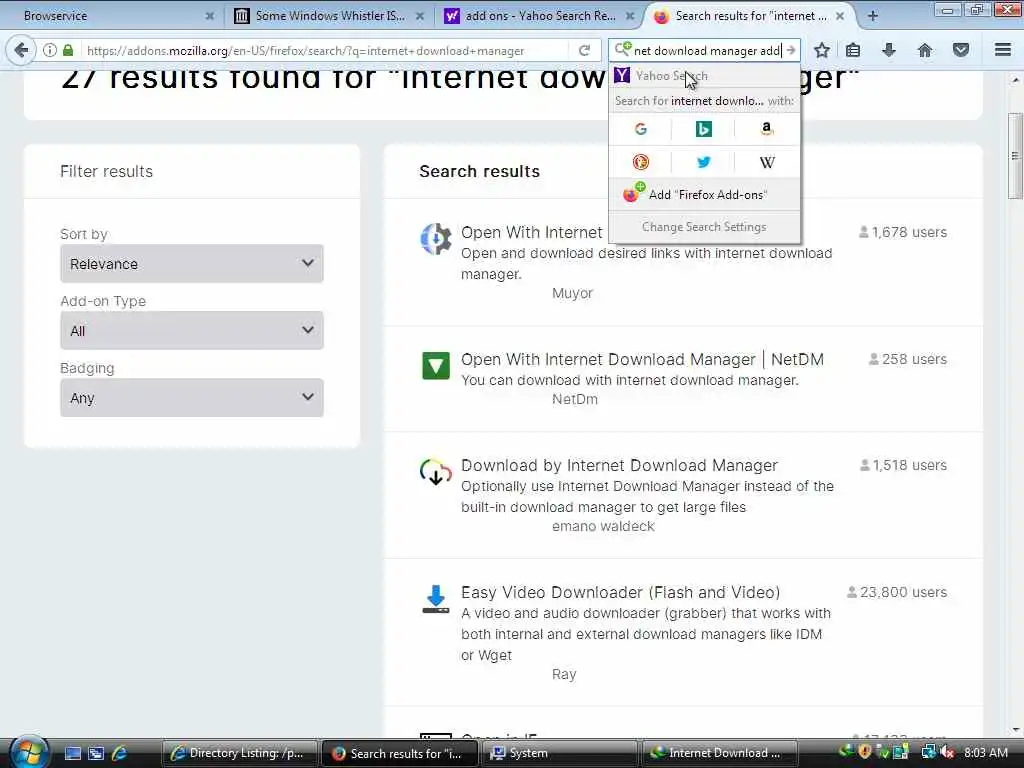Expand the Sort by Relevance dropdown

[191, 264]
